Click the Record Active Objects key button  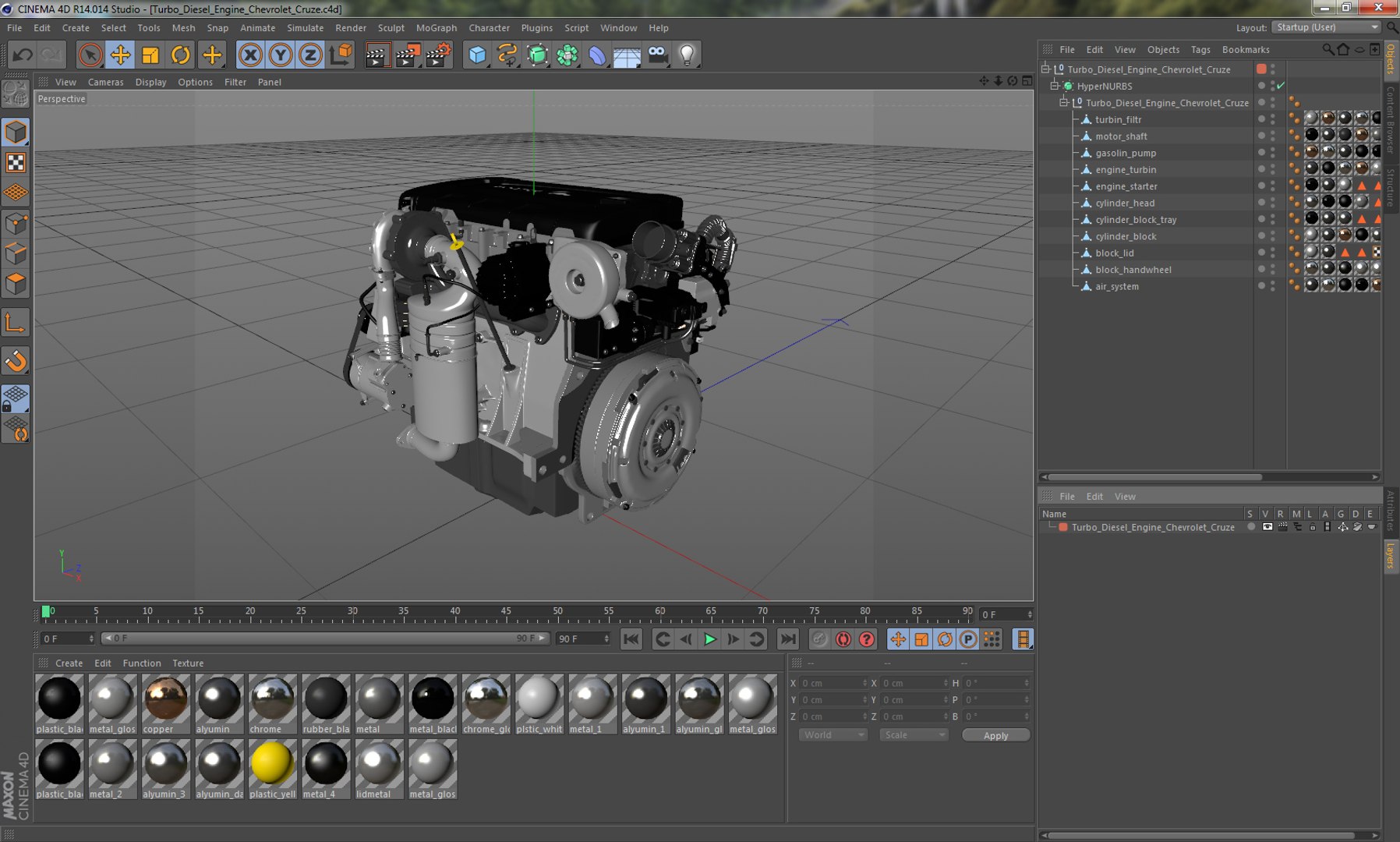point(819,639)
